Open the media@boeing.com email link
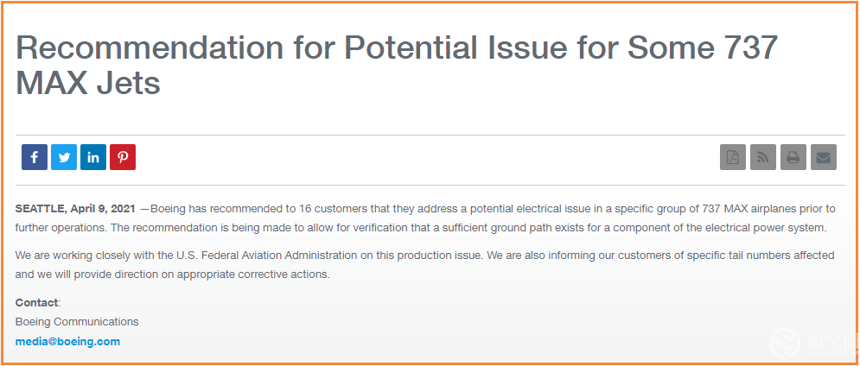The image size is (860, 366). pos(67,341)
